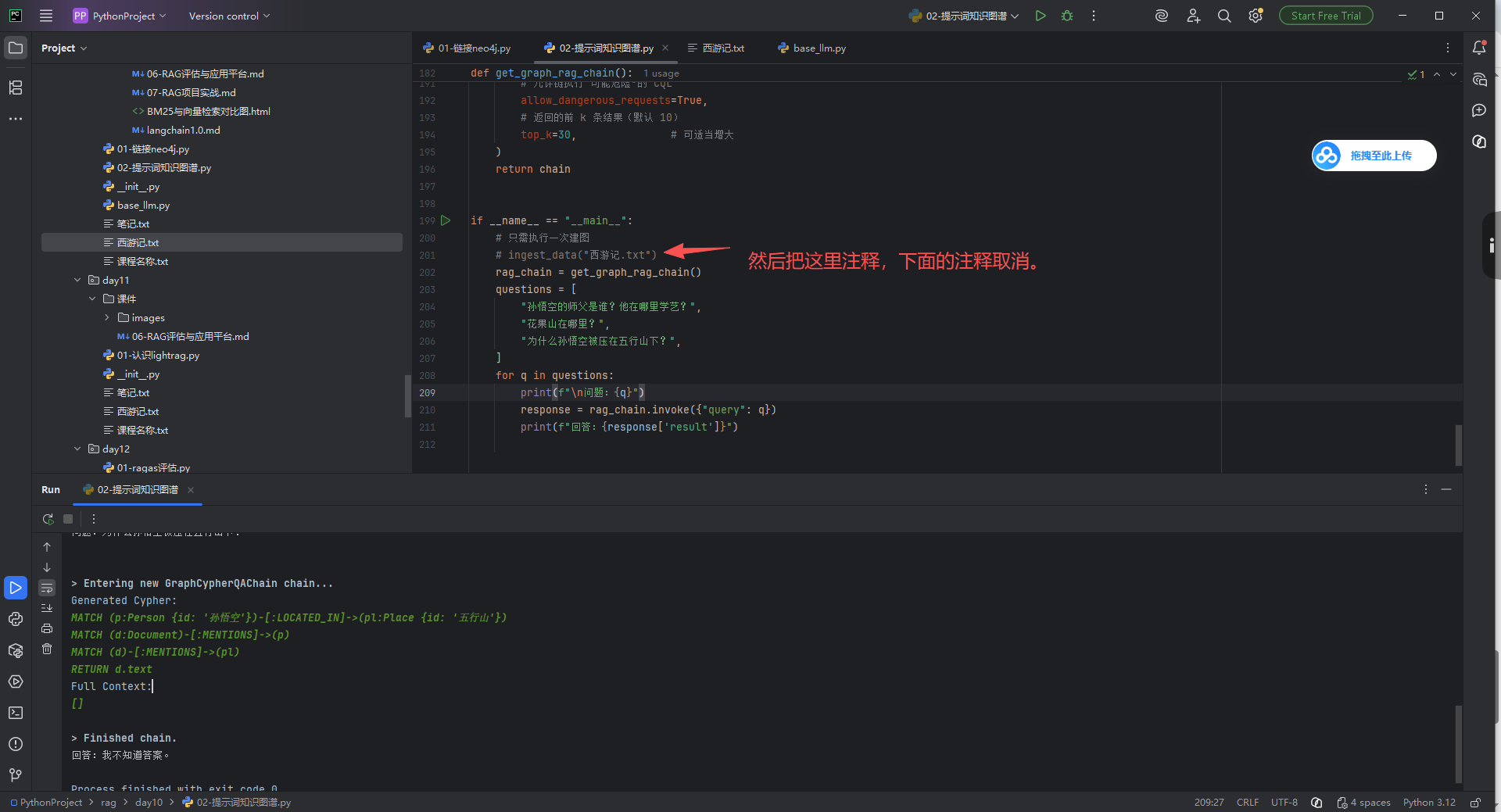The height and width of the screenshot is (812, 1501).
Task: Click scroll-up arrow in Run console
Action: (47, 547)
